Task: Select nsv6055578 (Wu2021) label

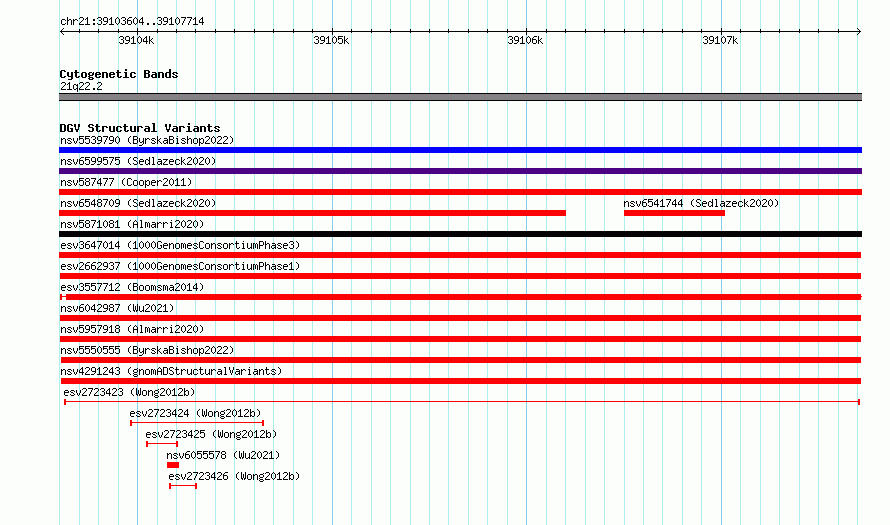Action: pyautogui.click(x=223, y=455)
